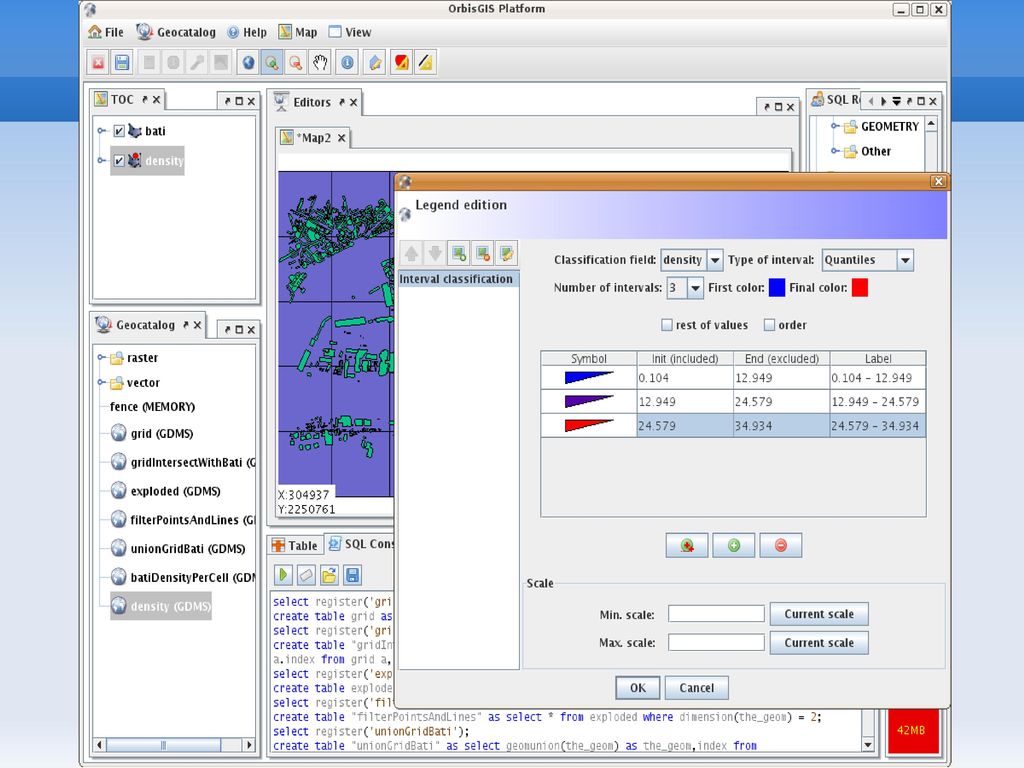Viewport: 1024px width, 768px height.
Task: Save SQL script with disk icon
Action: point(352,575)
